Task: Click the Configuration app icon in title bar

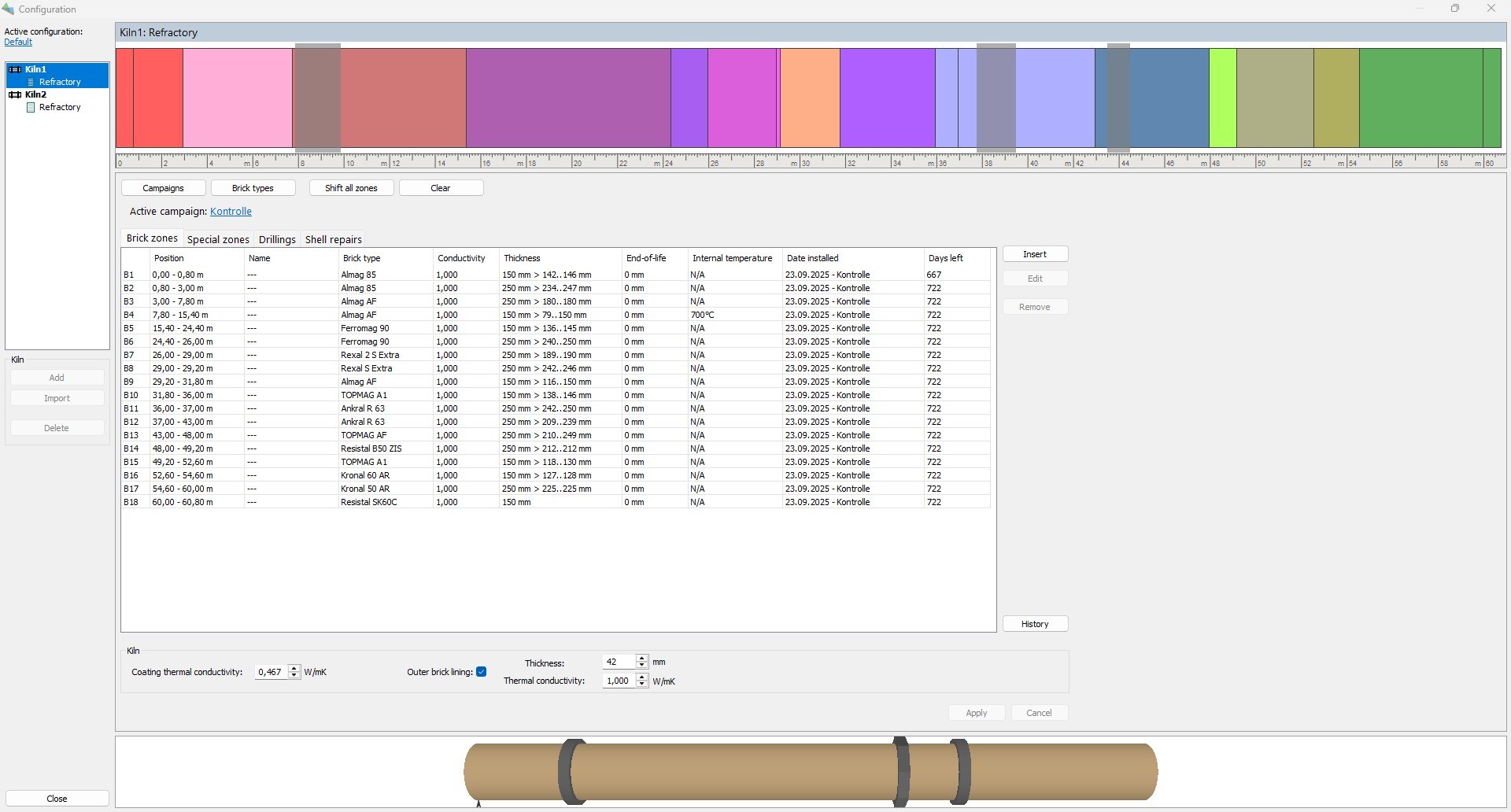Action: coord(8,9)
